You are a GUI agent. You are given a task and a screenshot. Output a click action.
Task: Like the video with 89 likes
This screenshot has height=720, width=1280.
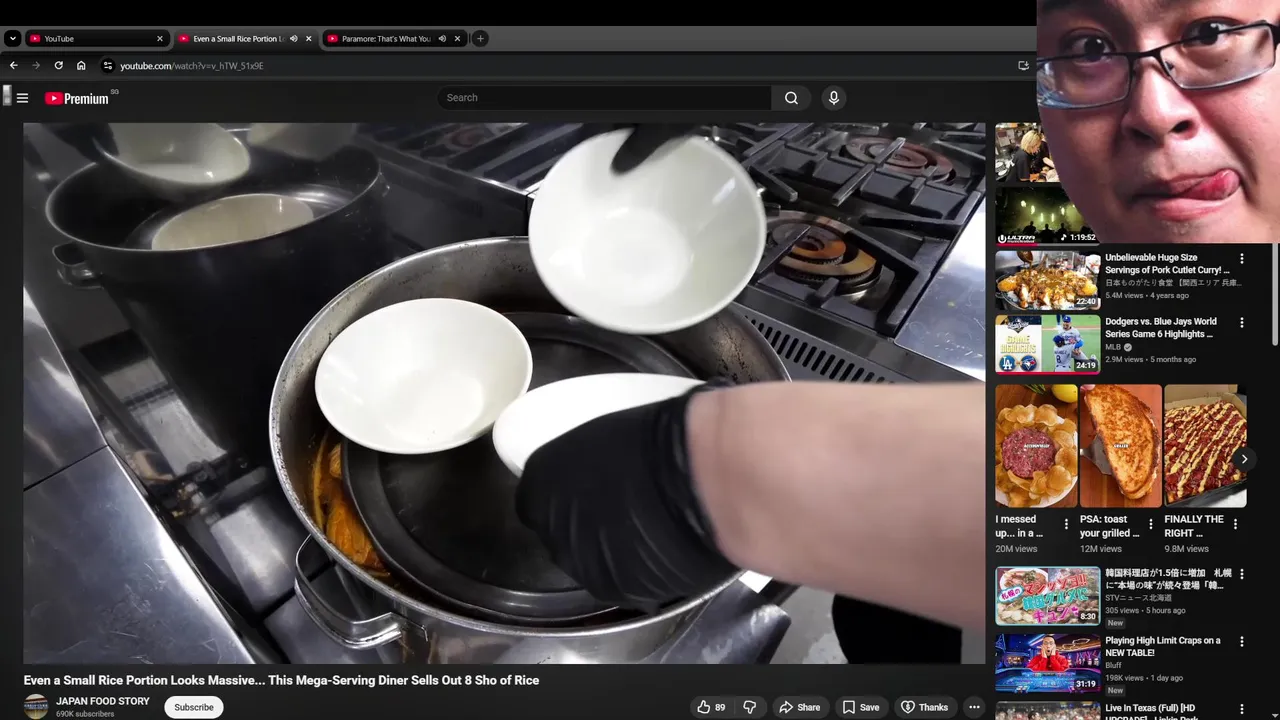point(712,707)
